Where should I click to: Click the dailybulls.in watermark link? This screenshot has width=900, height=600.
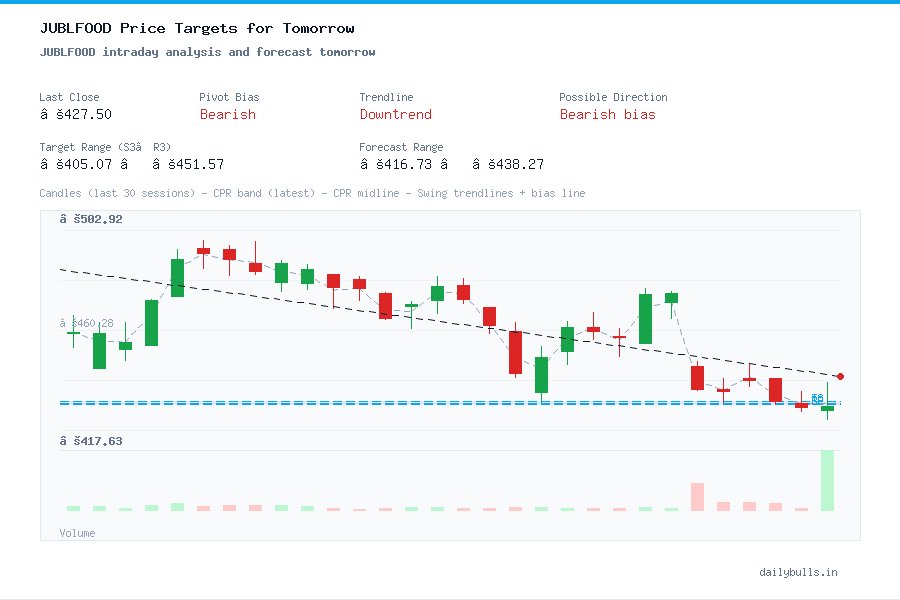(x=798, y=572)
